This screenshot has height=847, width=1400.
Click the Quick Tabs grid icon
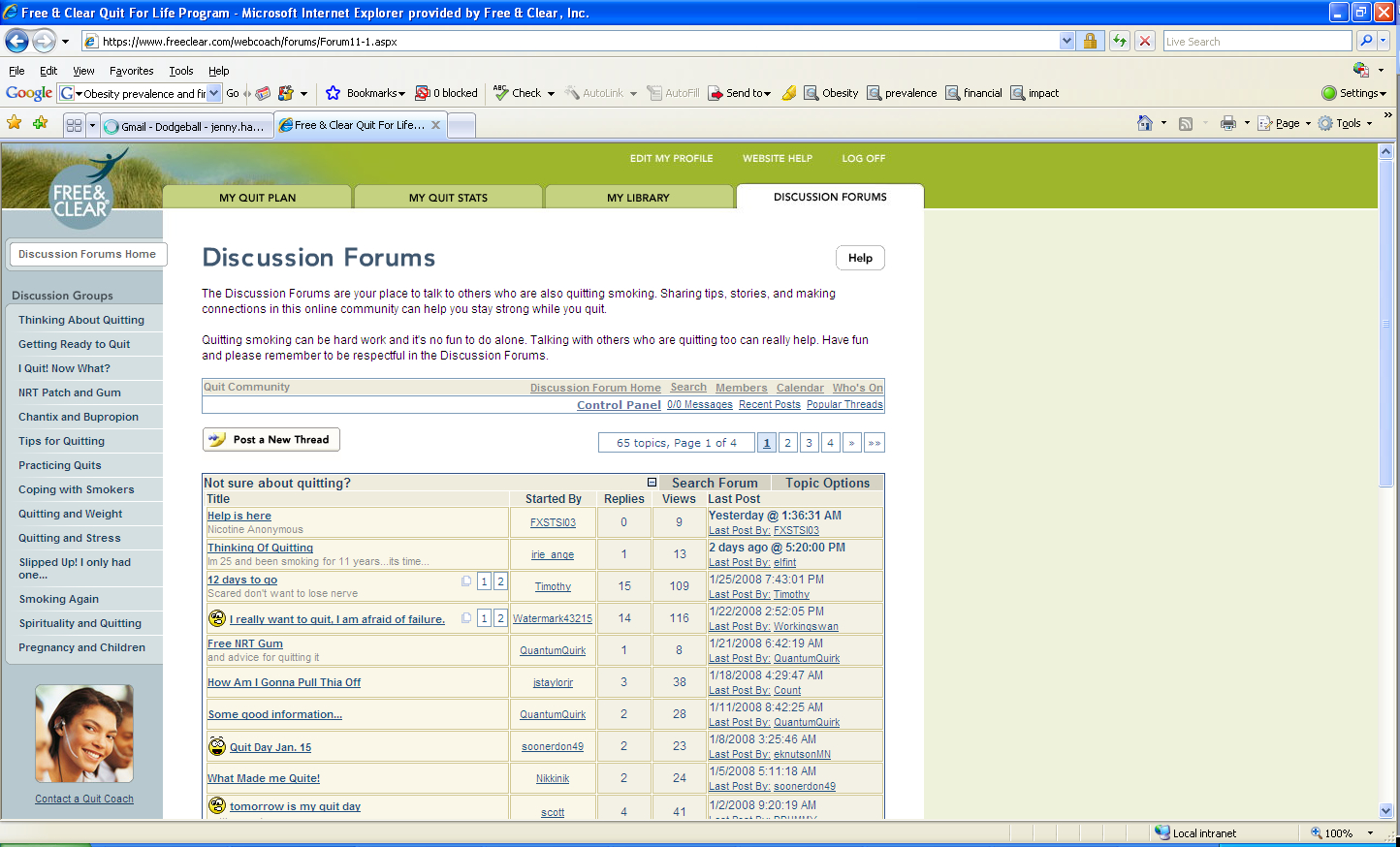[x=74, y=125]
